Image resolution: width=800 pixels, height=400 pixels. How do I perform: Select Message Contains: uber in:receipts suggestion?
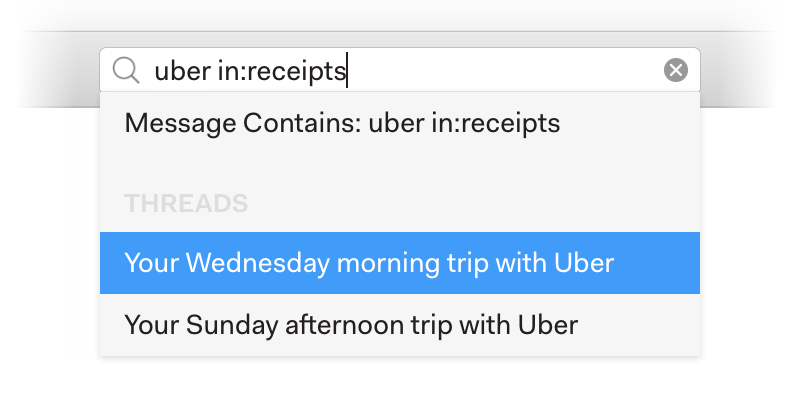coord(399,123)
